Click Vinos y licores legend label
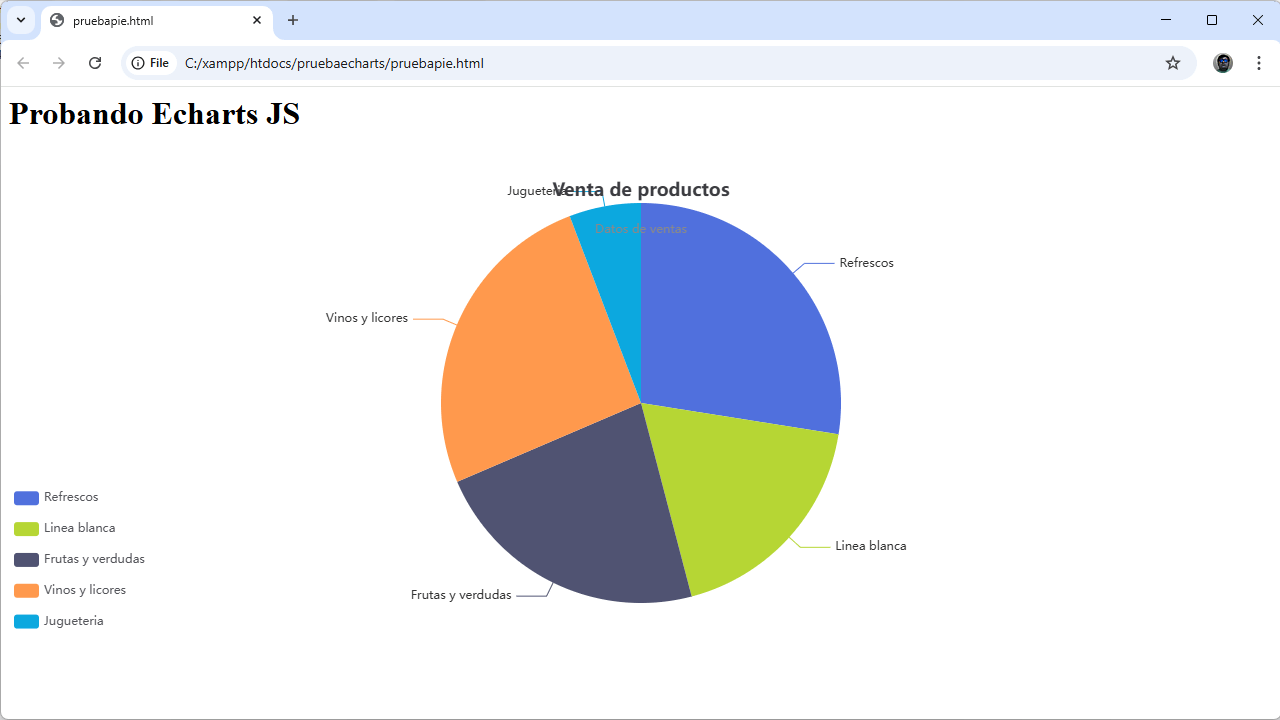Viewport: 1280px width, 720px height. [85, 590]
